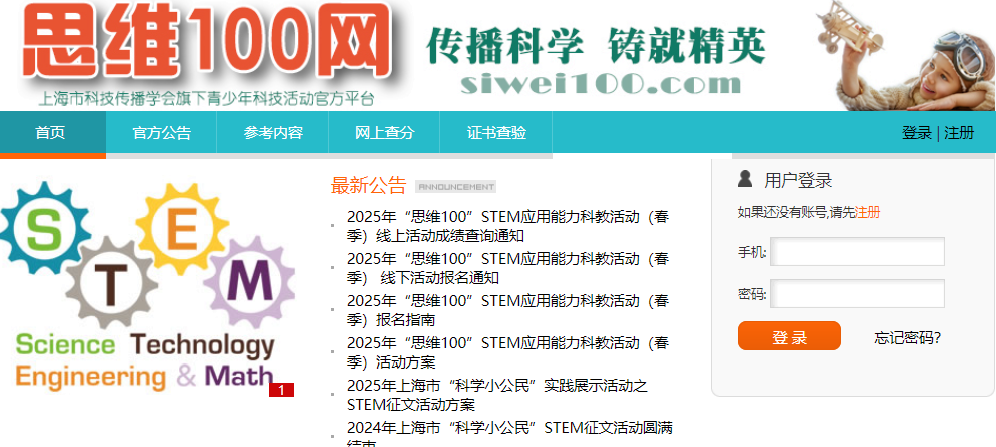Open the 线下活动报名通知 announcement

508,268
